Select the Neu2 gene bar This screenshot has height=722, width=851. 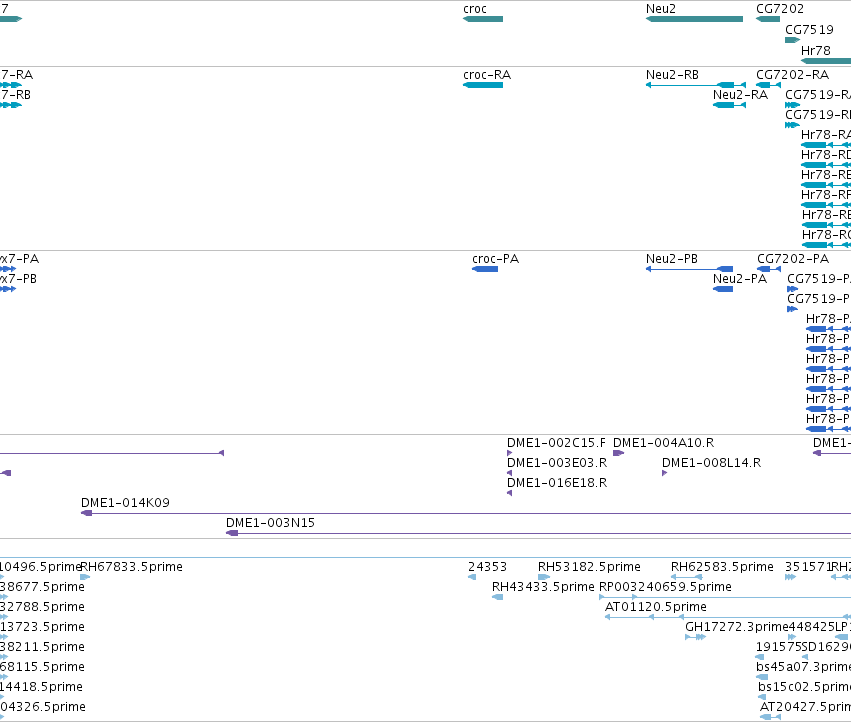coord(694,19)
